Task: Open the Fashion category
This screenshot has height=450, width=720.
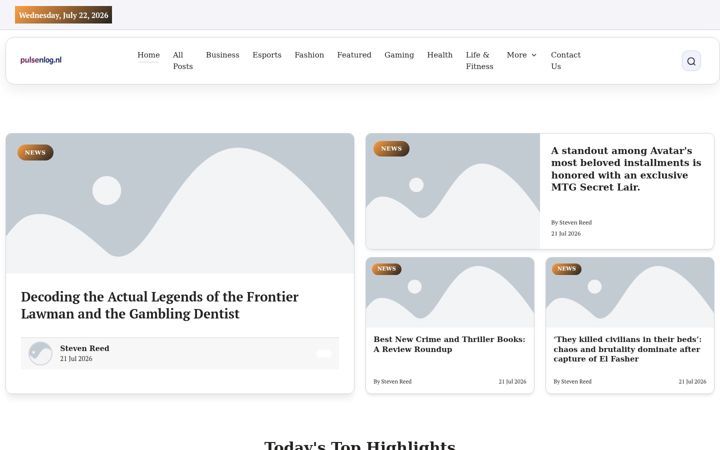Action: (x=309, y=55)
